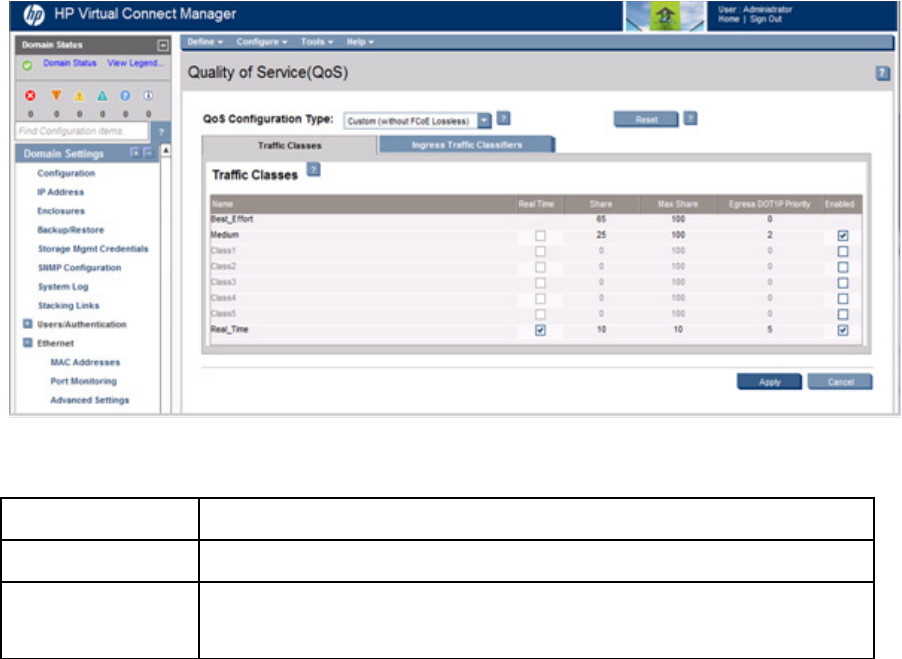Click the Reset button
The width and height of the screenshot is (902, 659).
(x=646, y=120)
